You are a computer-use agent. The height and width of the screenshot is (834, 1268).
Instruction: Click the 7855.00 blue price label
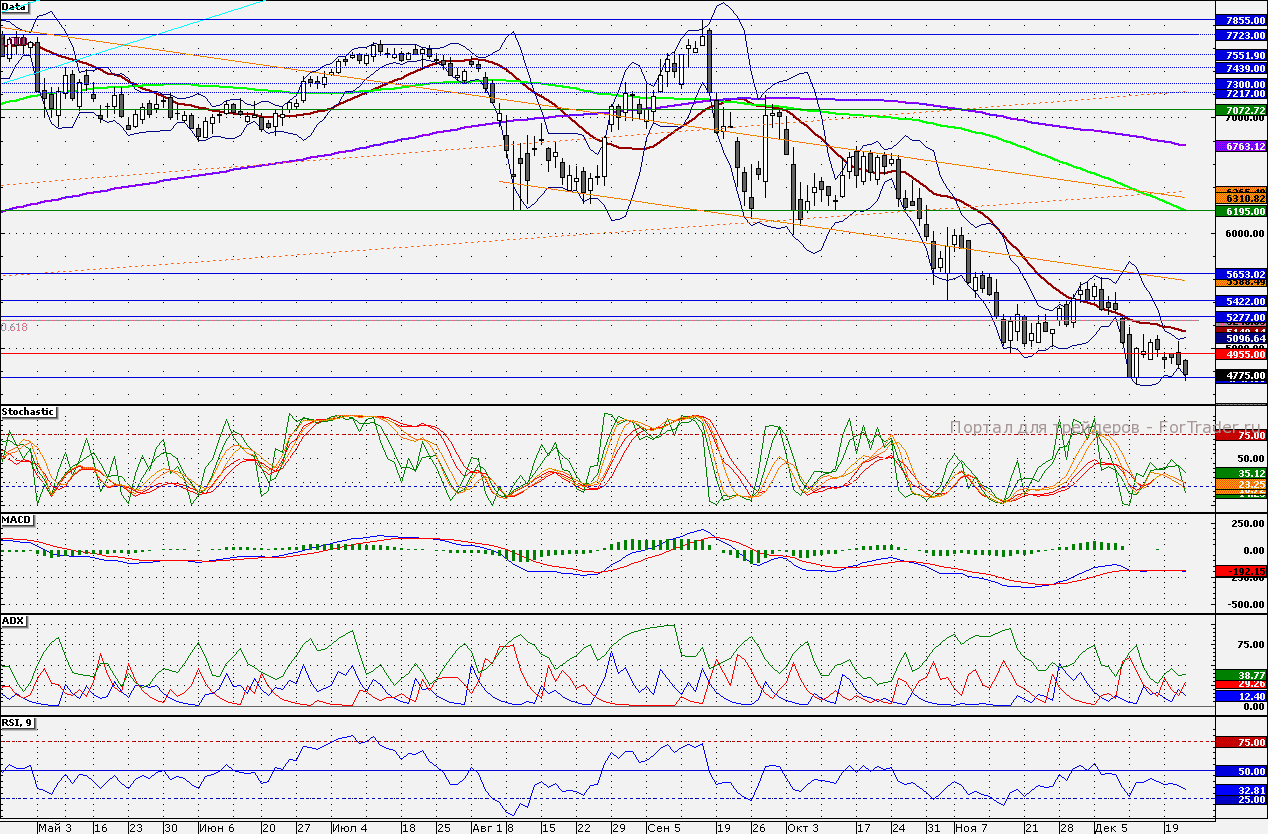pos(1240,20)
